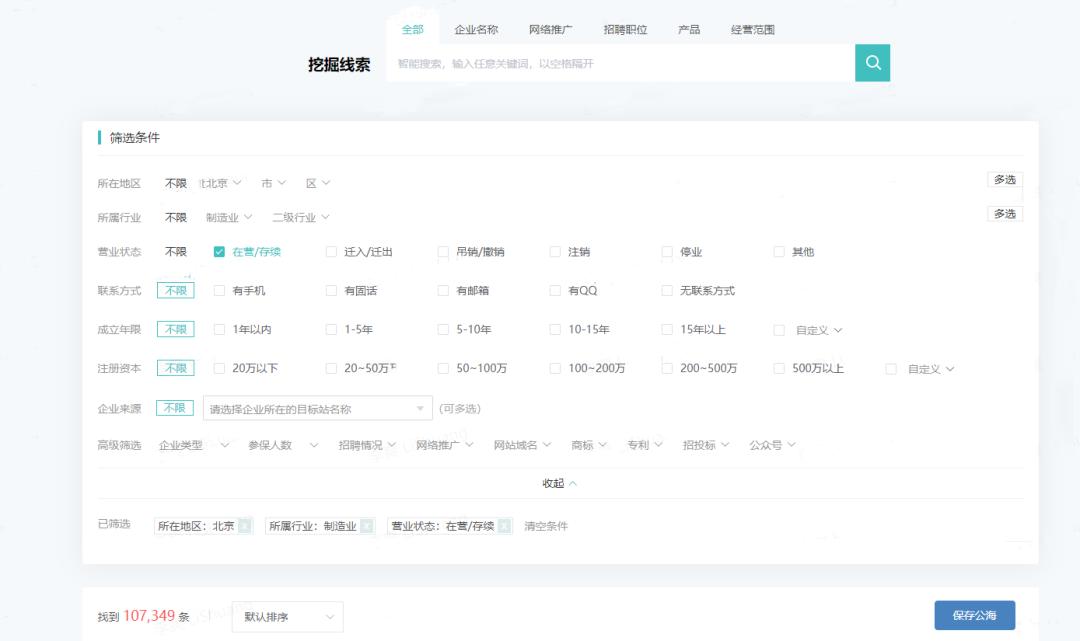Image resolution: width=1080 pixels, height=641 pixels.
Task: Expand the 参保人数 advanced filter
Action: (x=283, y=445)
